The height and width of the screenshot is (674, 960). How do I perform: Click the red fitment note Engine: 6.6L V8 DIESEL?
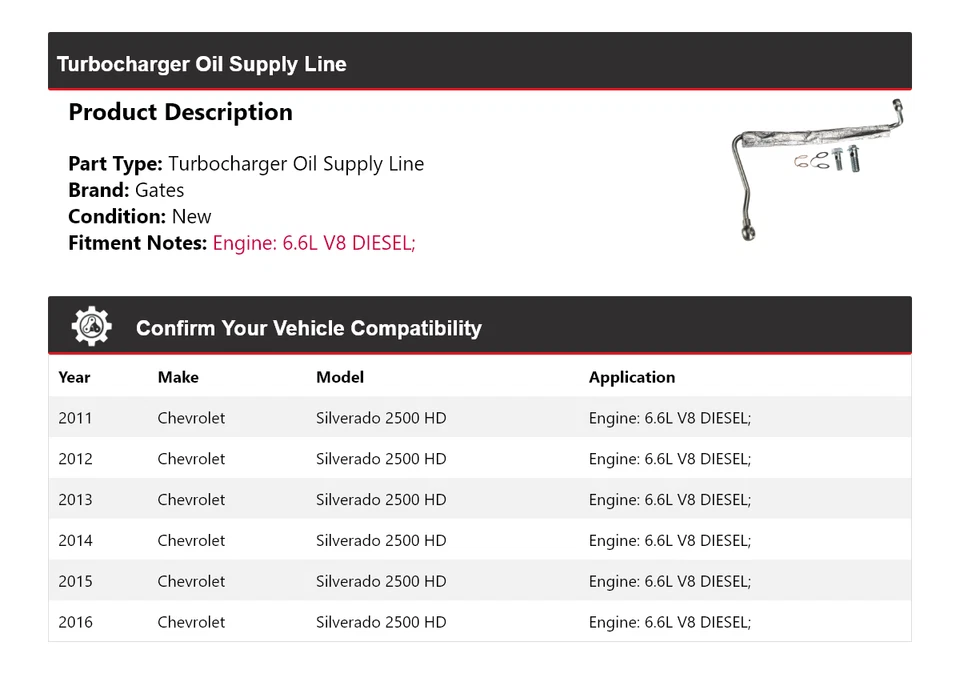pyautogui.click(x=313, y=242)
